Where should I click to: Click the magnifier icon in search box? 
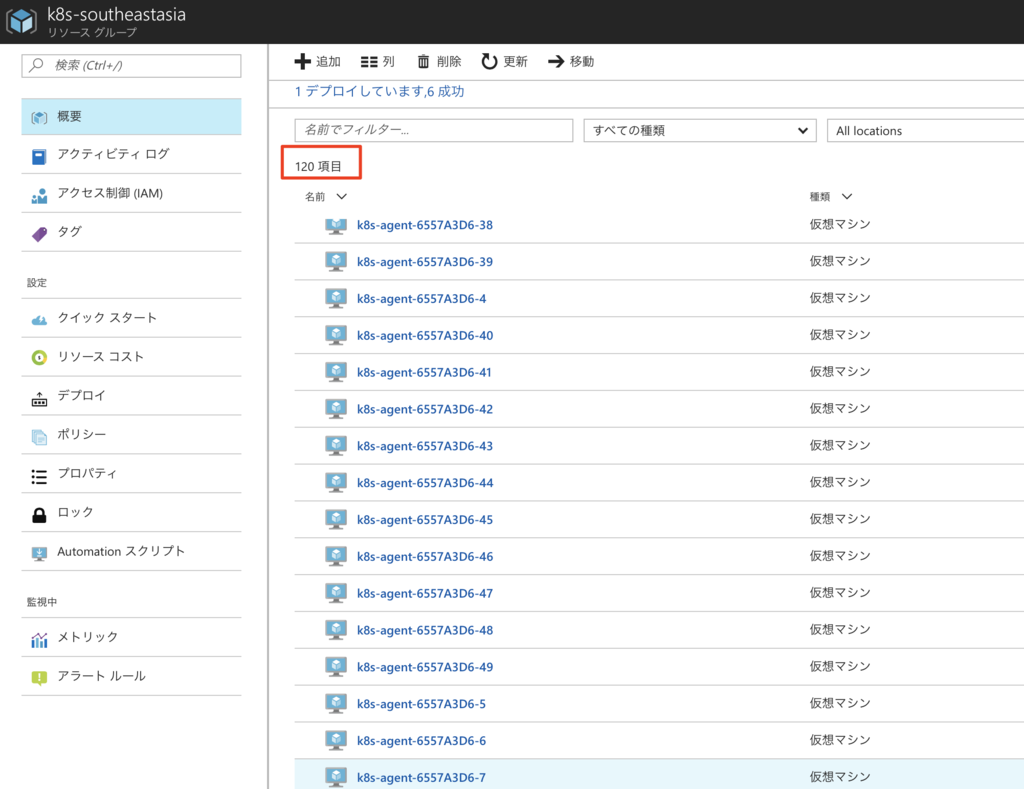(37, 65)
